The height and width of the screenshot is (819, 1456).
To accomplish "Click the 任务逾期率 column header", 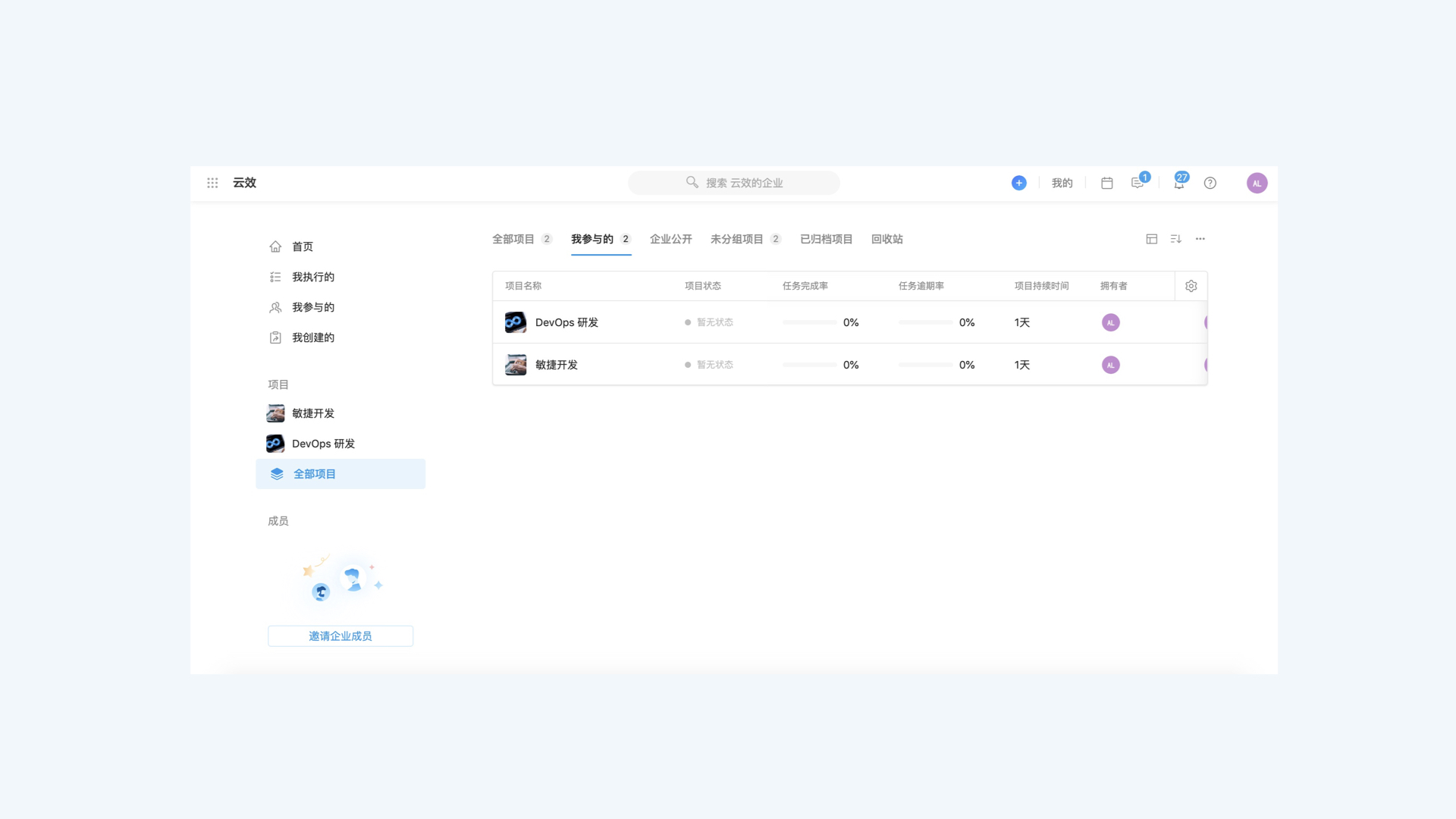I will click(921, 286).
